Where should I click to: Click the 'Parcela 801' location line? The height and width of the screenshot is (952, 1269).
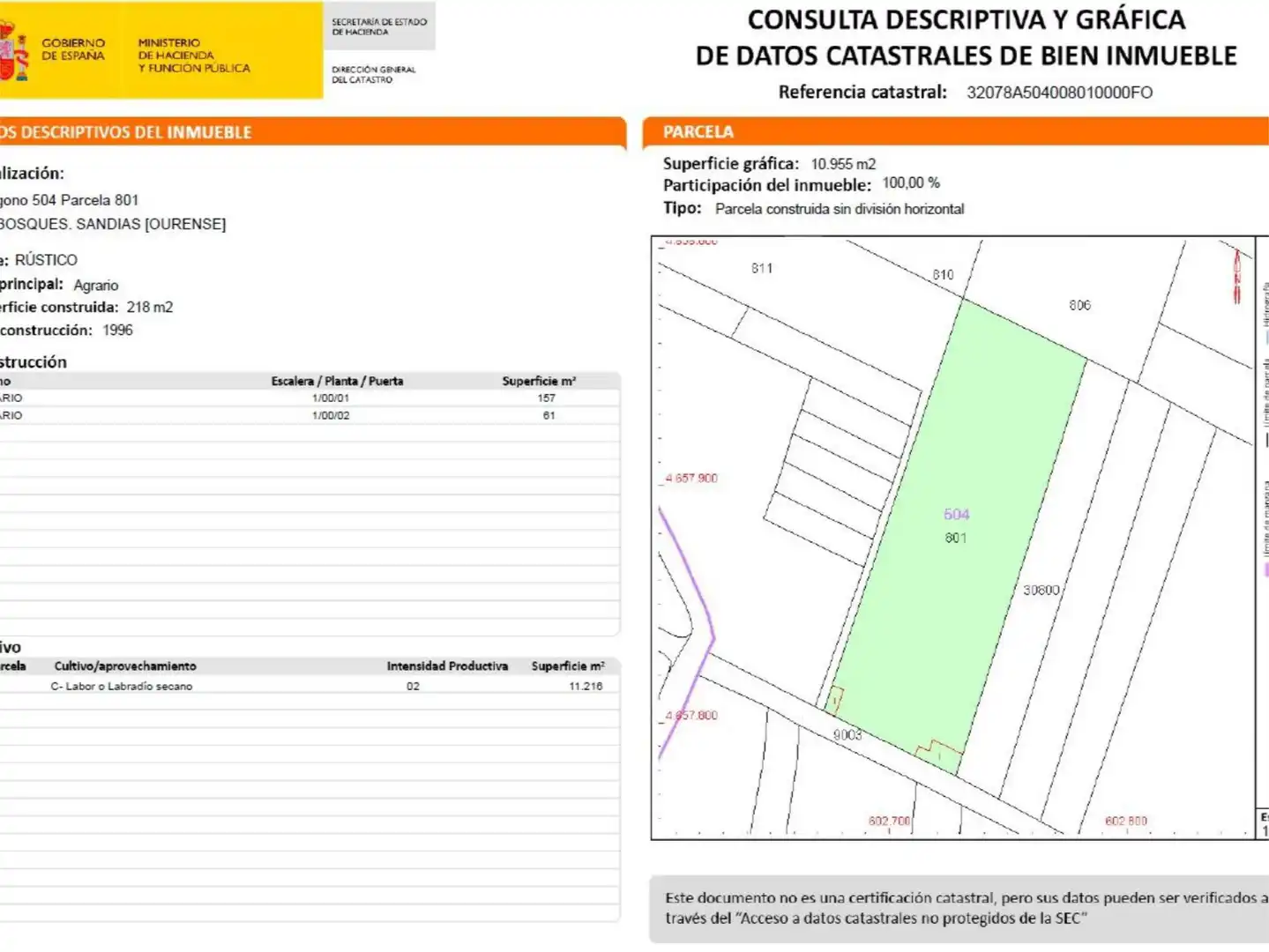click(70, 200)
